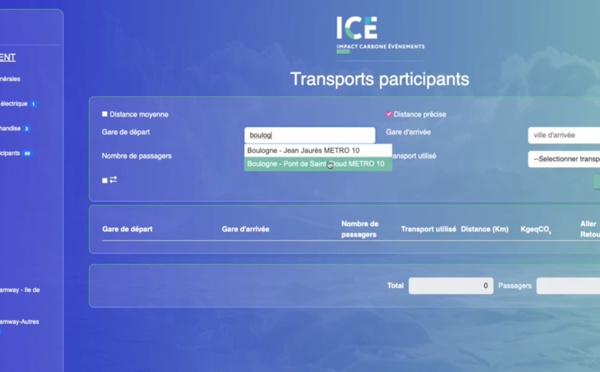Tick the Distance moyenne checkbox

click(x=104, y=114)
